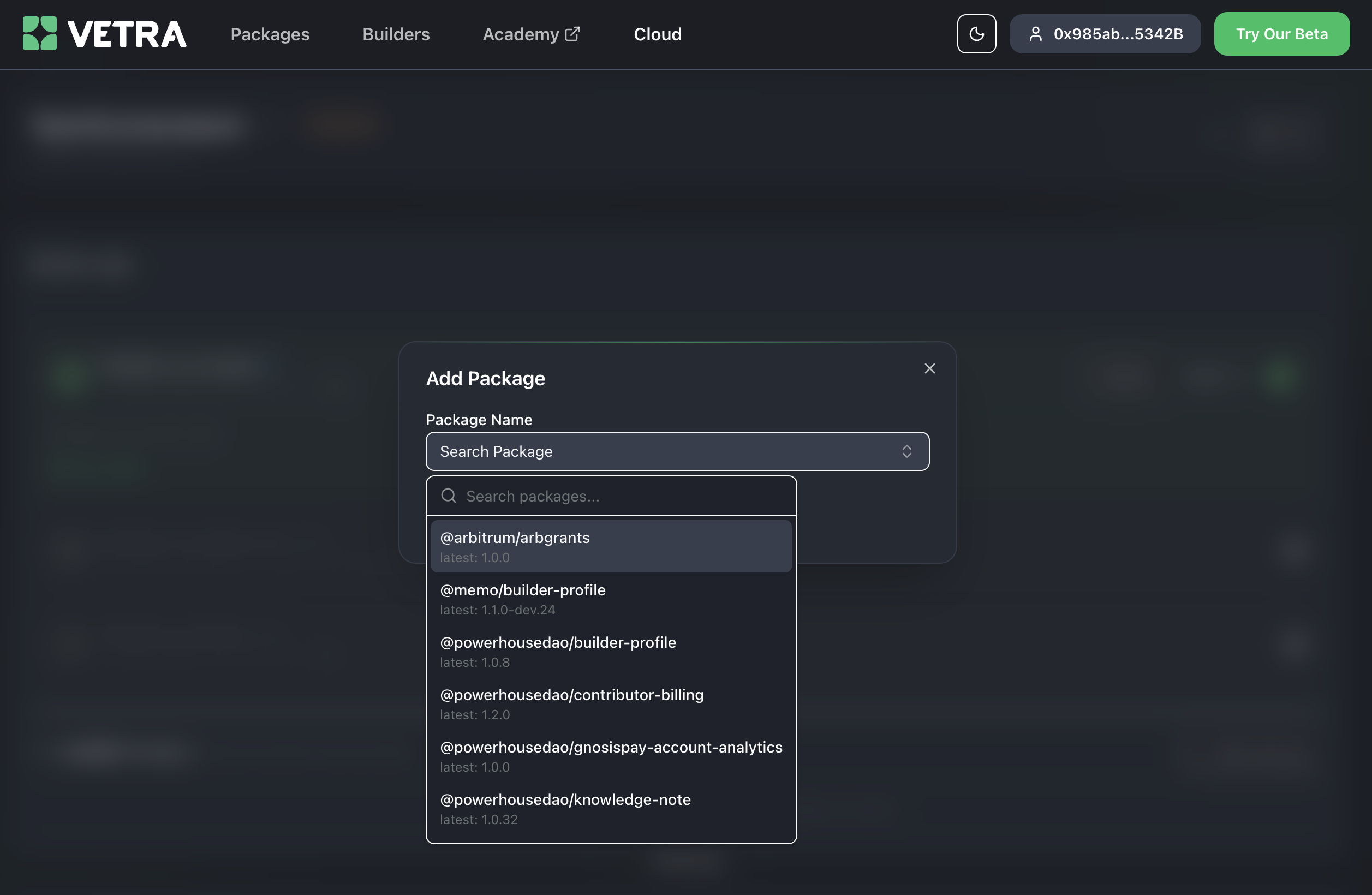The width and height of the screenshot is (1372, 895).
Task: Focus the Search packages input field
Action: pos(611,496)
